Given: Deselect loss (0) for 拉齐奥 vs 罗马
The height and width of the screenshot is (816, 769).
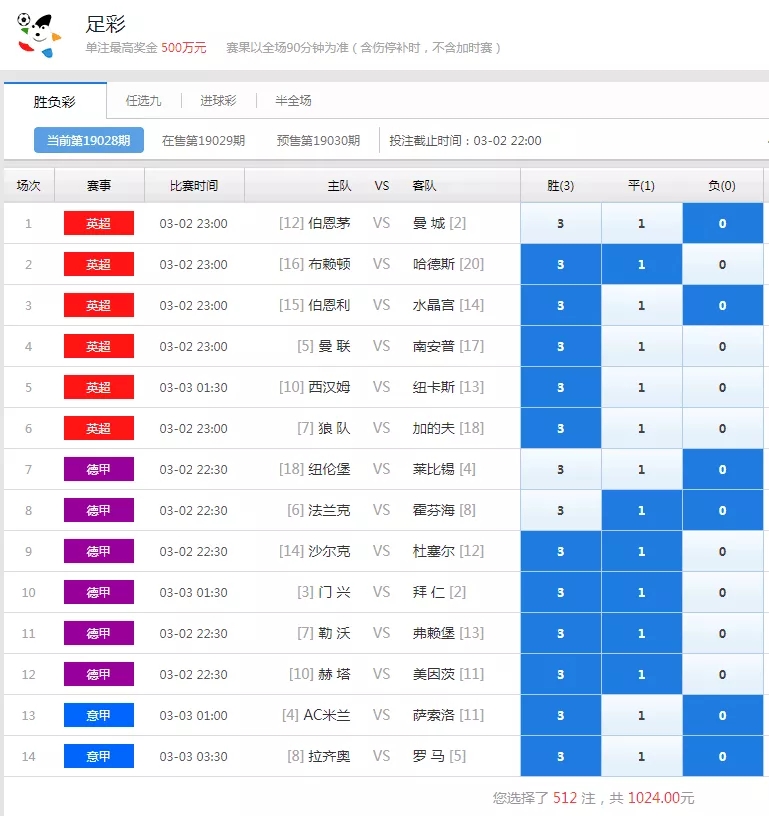Looking at the screenshot, I should 723,757.
